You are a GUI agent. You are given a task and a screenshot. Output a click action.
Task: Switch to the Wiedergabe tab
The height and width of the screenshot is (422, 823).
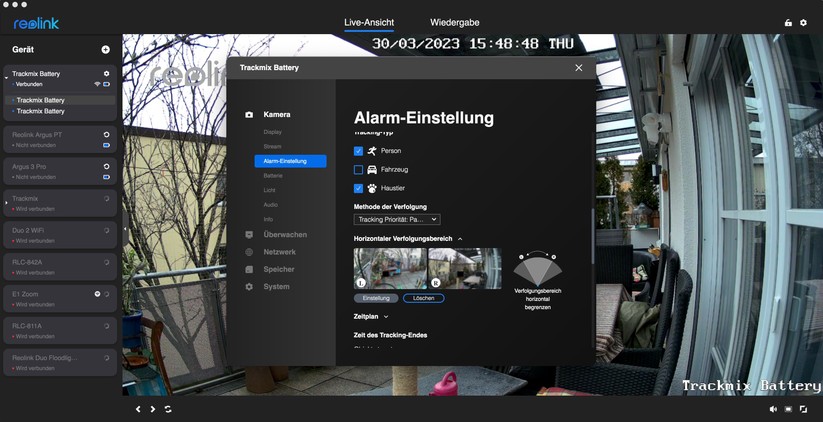[455, 23]
